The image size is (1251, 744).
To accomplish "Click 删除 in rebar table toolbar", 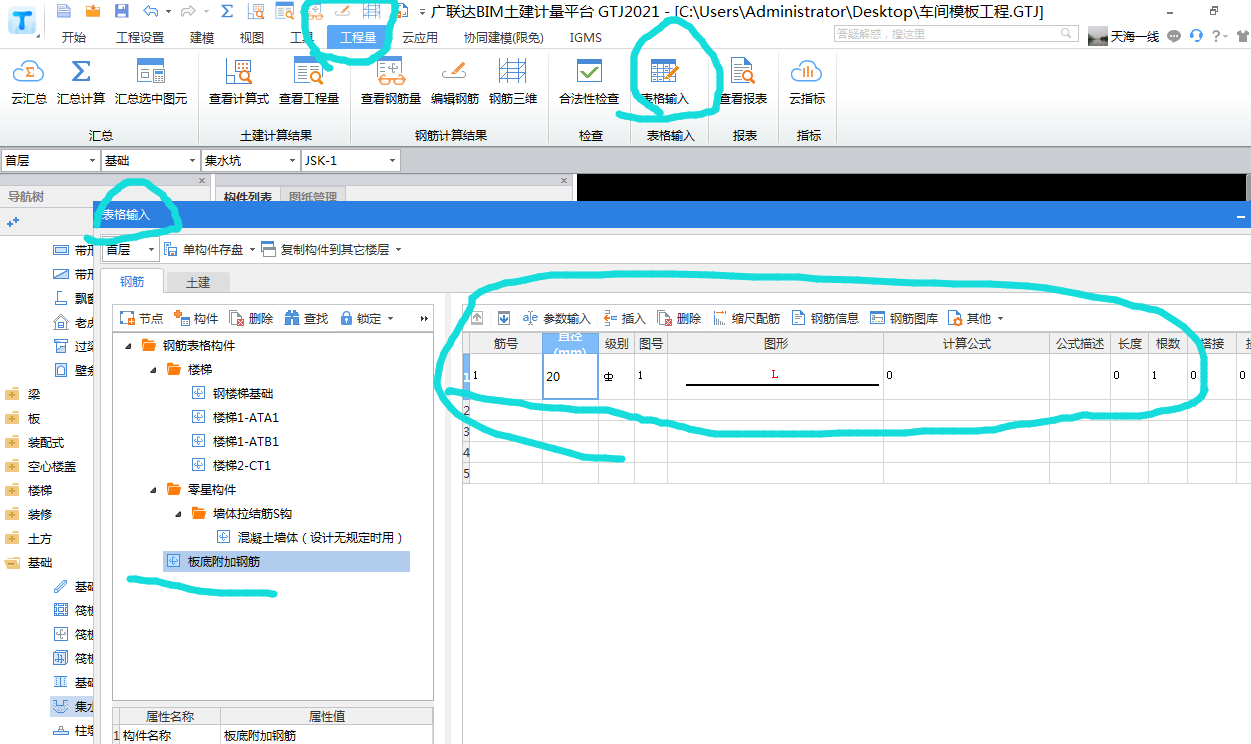I will (679, 318).
